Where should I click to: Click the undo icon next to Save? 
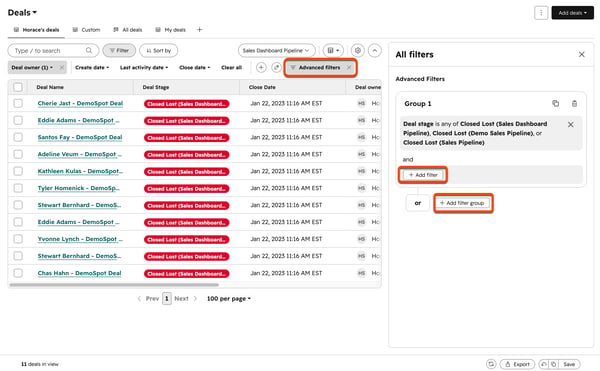click(x=543, y=364)
